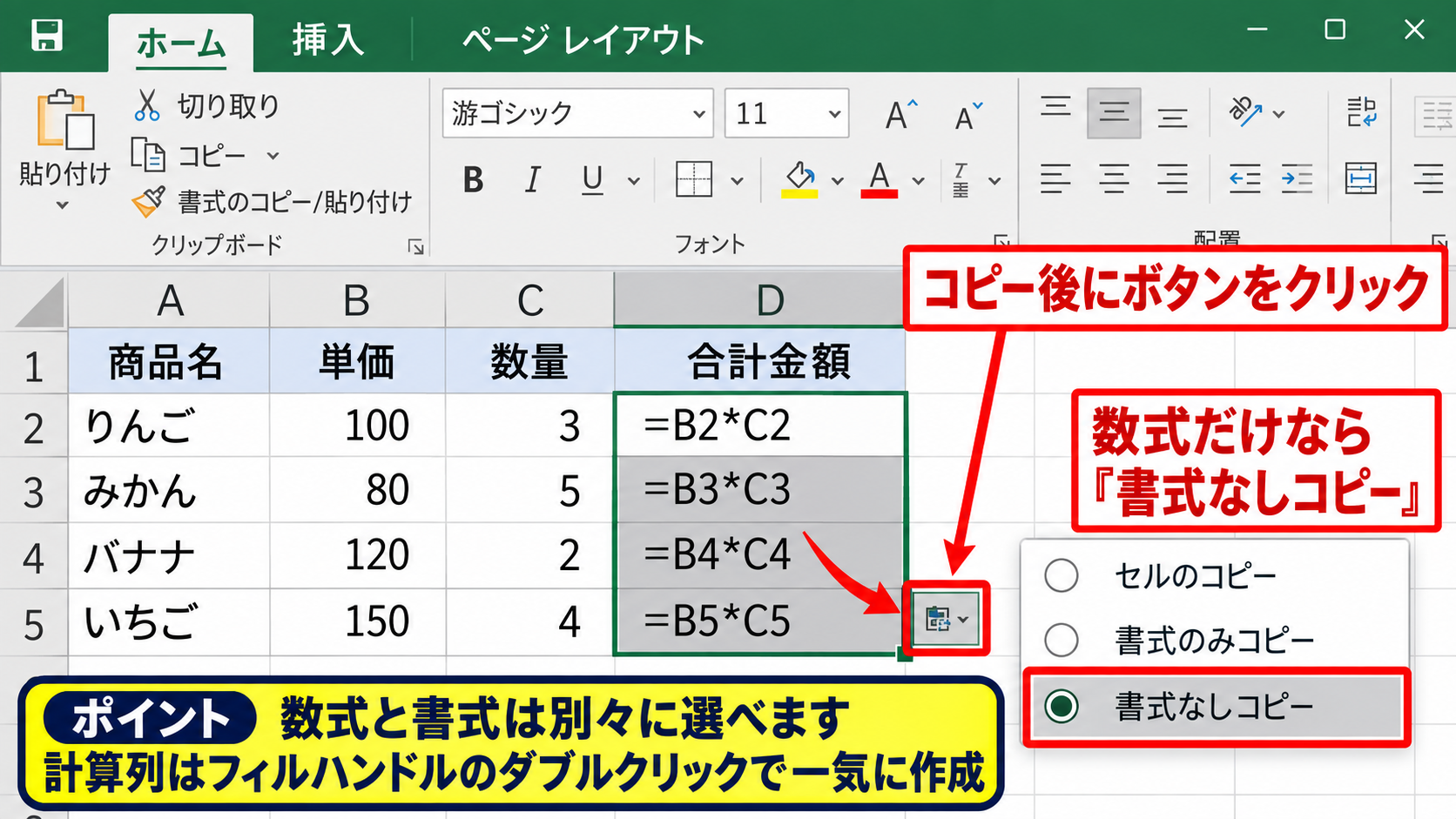This screenshot has width=1456, height=819.
Task: Click the Save floppy disk icon
Action: (47, 36)
